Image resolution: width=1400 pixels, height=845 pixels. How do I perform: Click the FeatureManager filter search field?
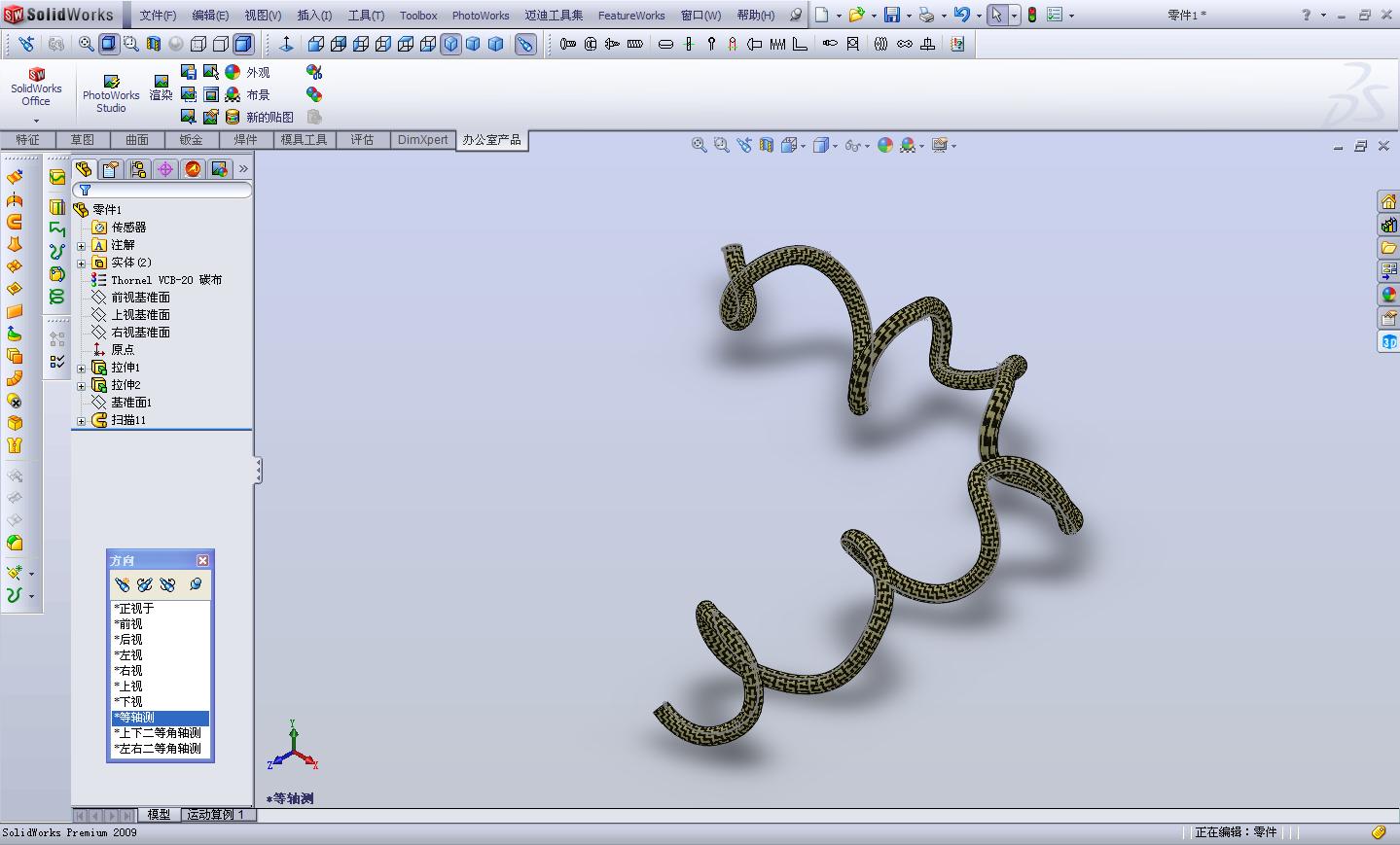(162, 191)
